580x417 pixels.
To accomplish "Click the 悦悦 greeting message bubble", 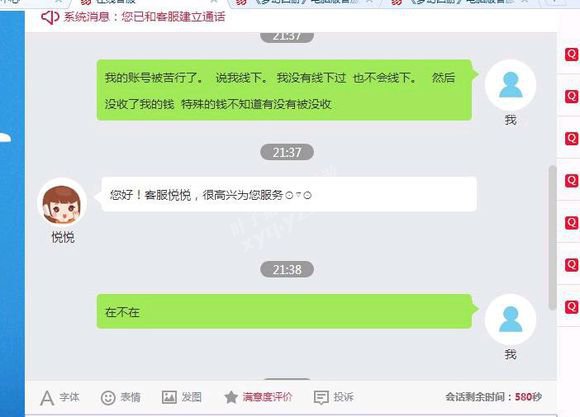I will (289, 194).
